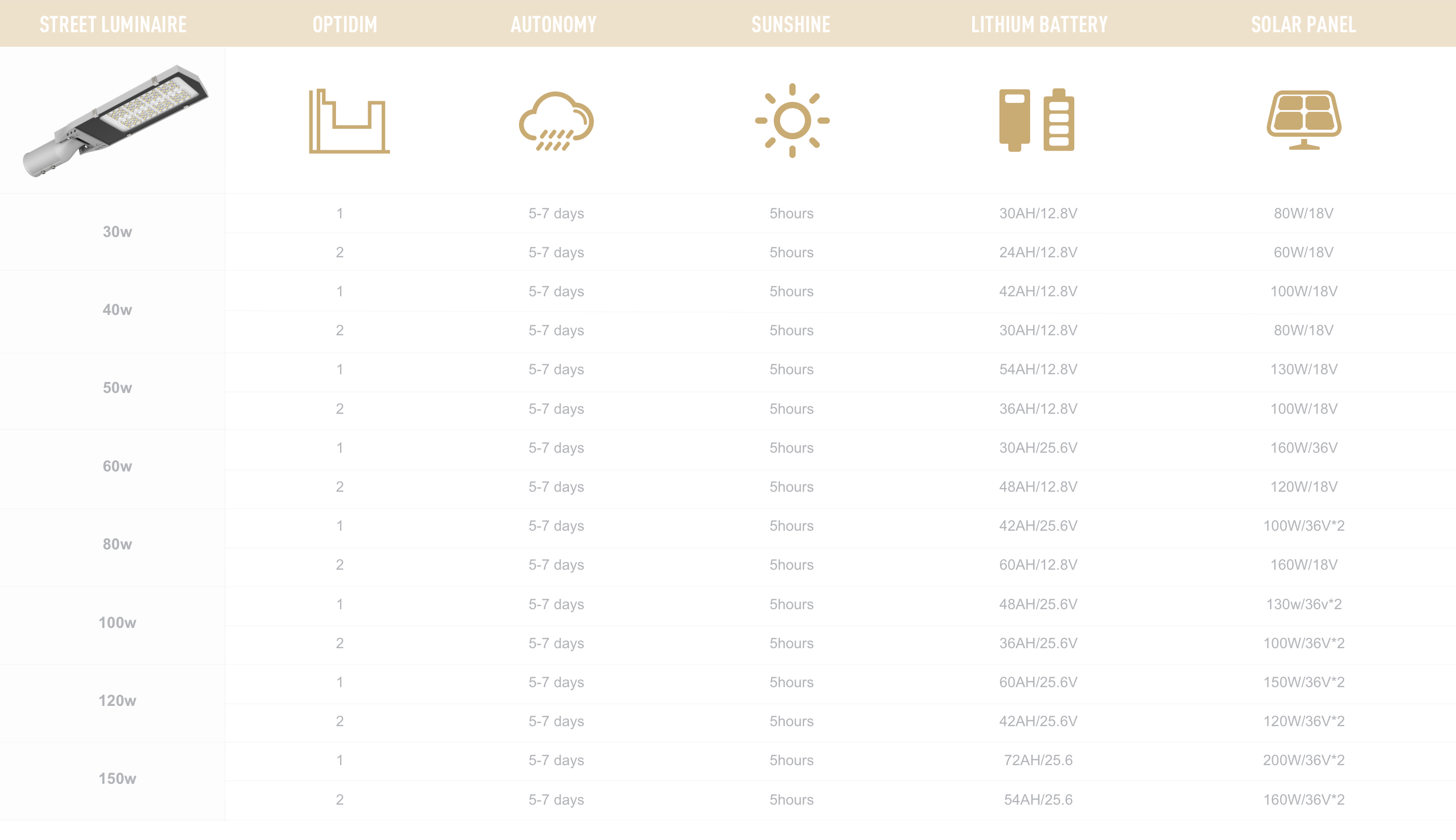Viewport: 1456px width, 840px height.
Task: Click the 30w luminaire row label
Action: tap(117, 232)
